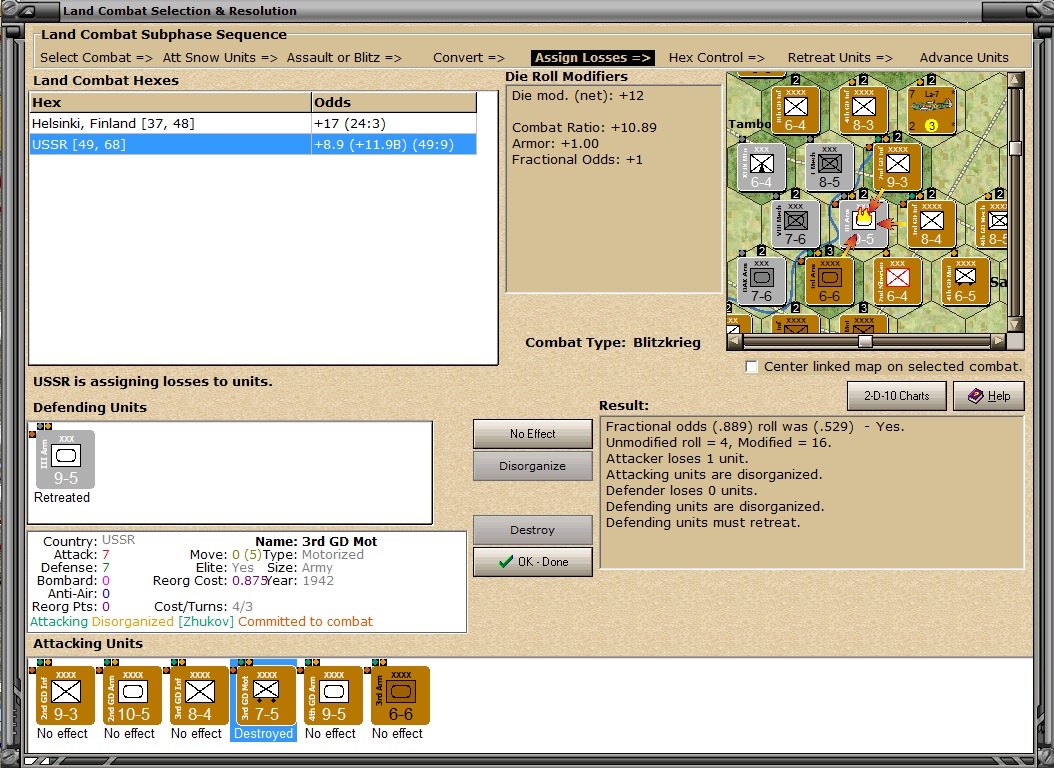Click the 2nd GD Inf 9-3 counter on map

[x=897, y=167]
